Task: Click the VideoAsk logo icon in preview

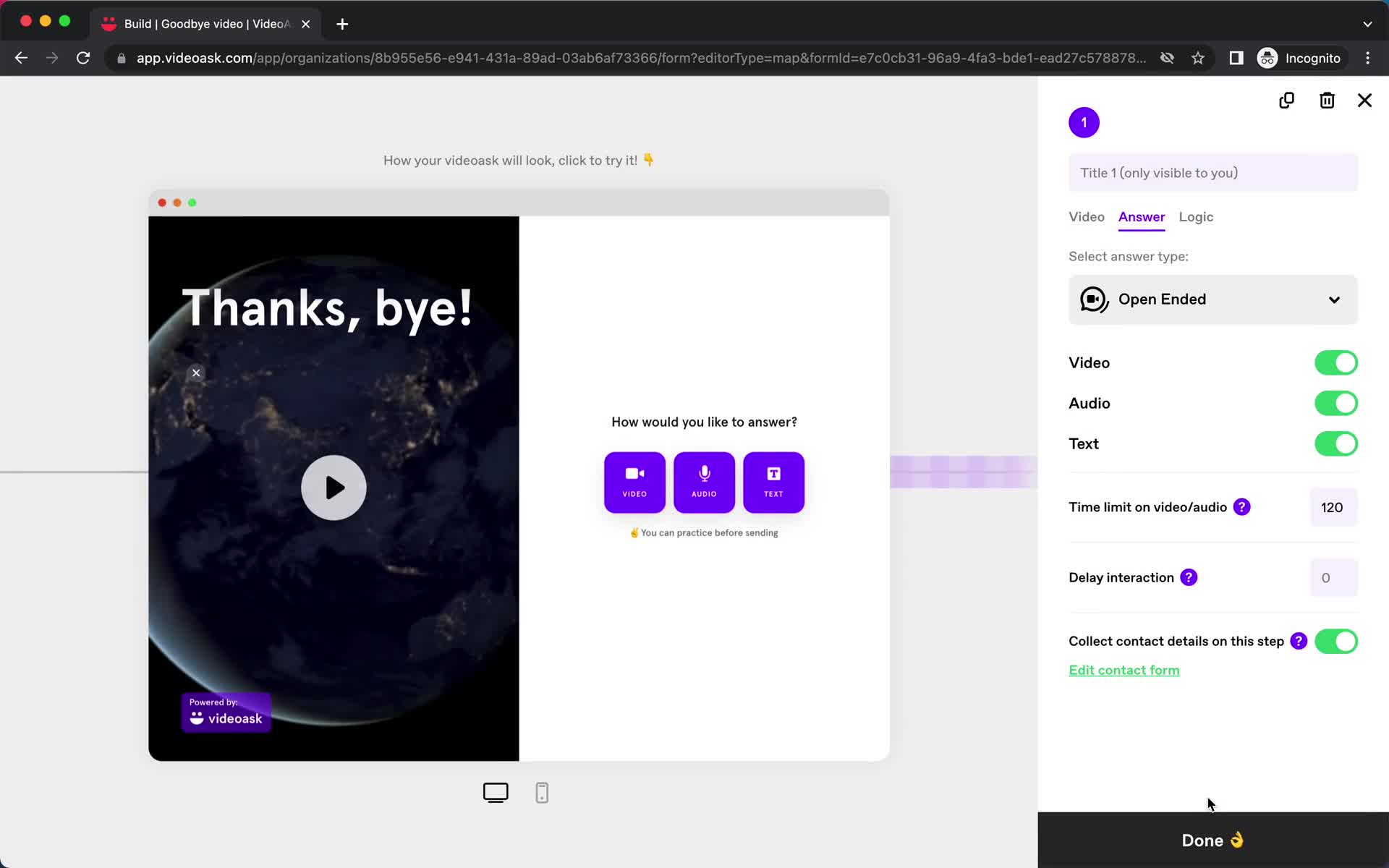Action: tap(197, 718)
